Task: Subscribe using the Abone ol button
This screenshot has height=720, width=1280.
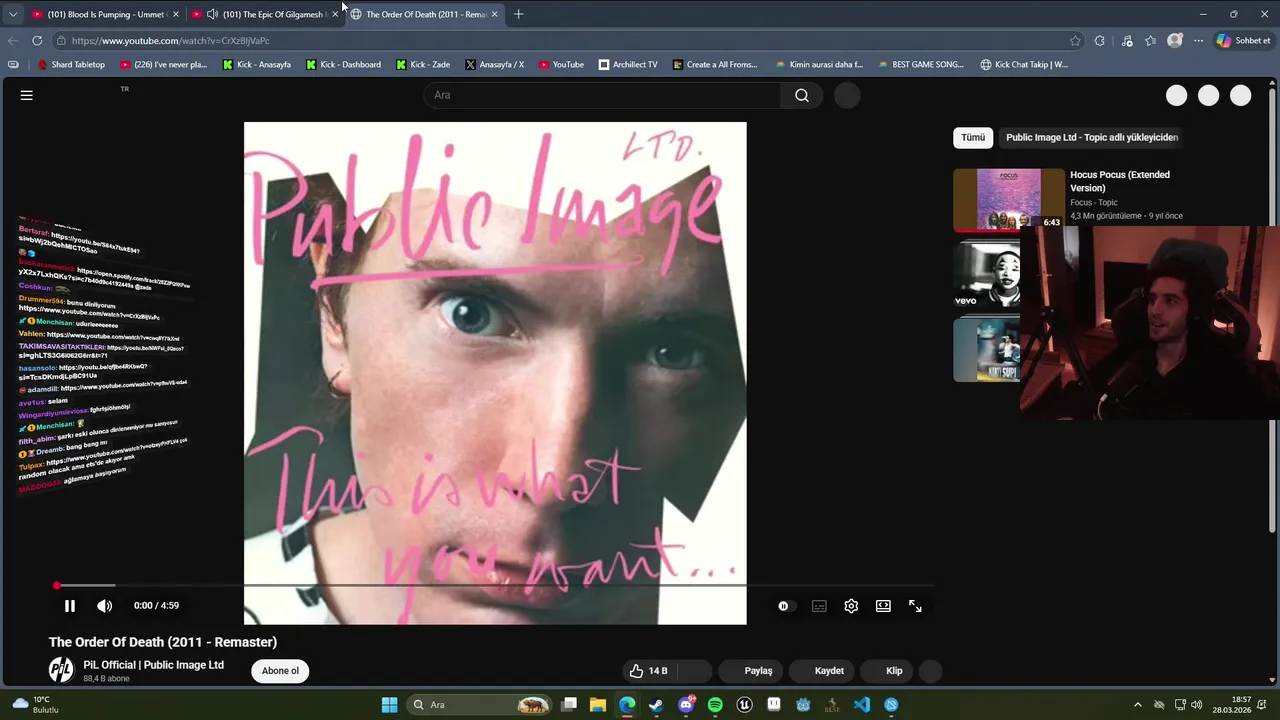Action: 280,671
